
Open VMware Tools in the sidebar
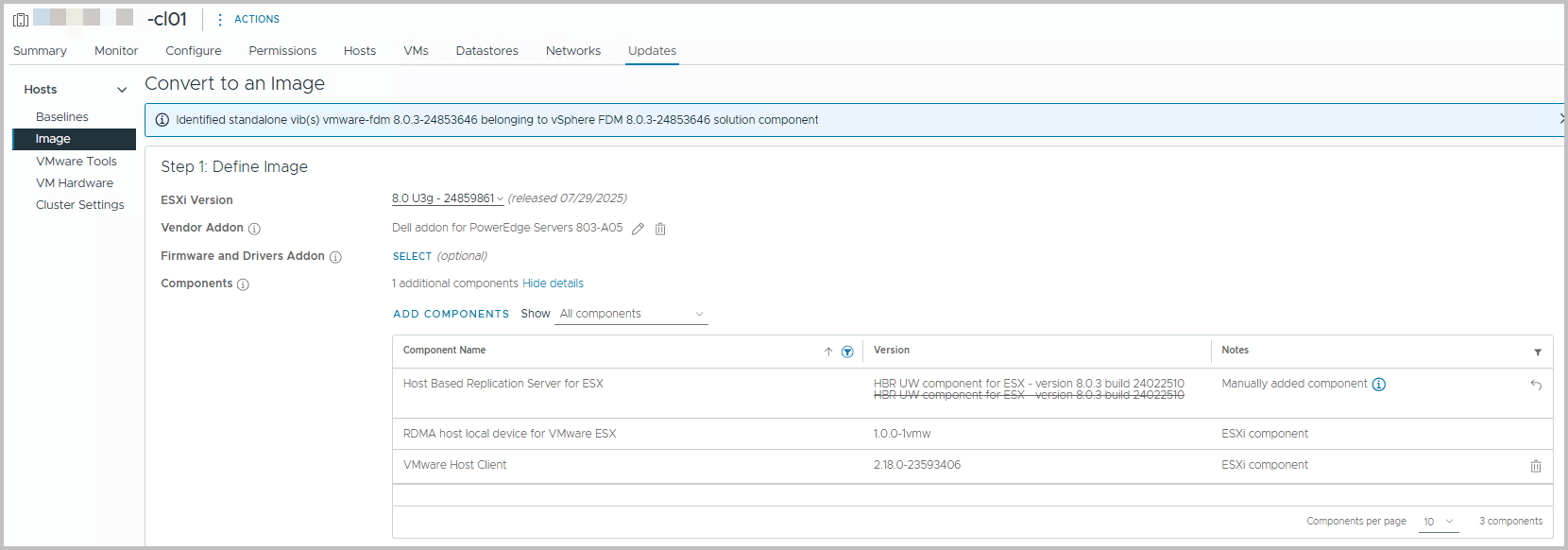click(77, 162)
